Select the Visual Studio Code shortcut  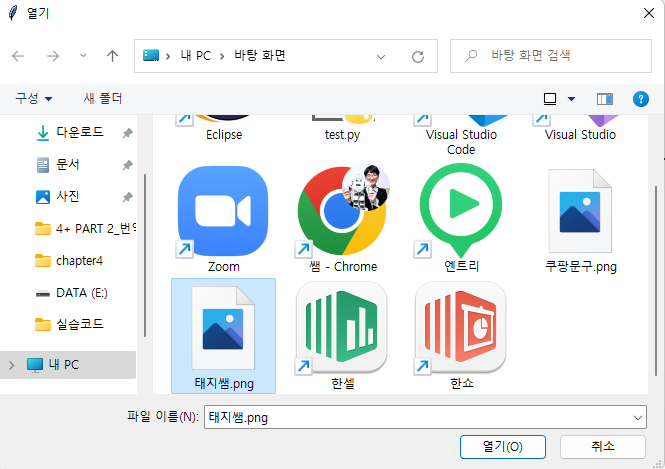coord(461,136)
